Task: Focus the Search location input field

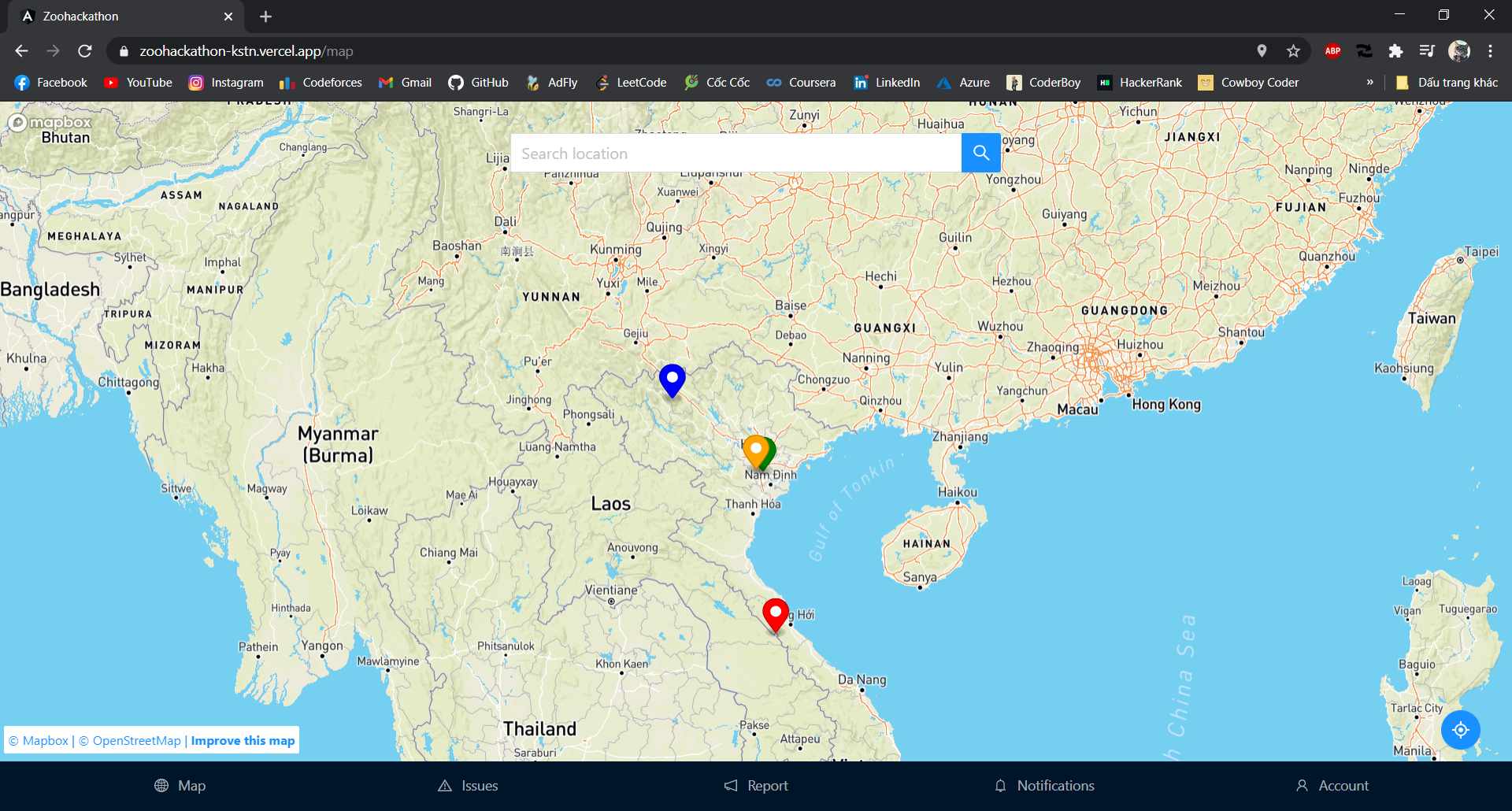Action: (736, 153)
